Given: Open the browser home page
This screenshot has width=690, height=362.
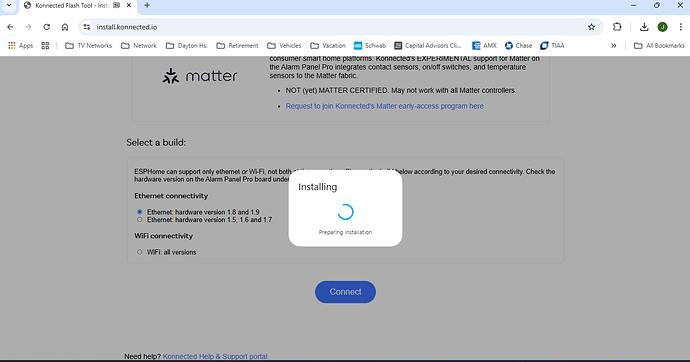Looking at the screenshot, I should click(x=65, y=27).
